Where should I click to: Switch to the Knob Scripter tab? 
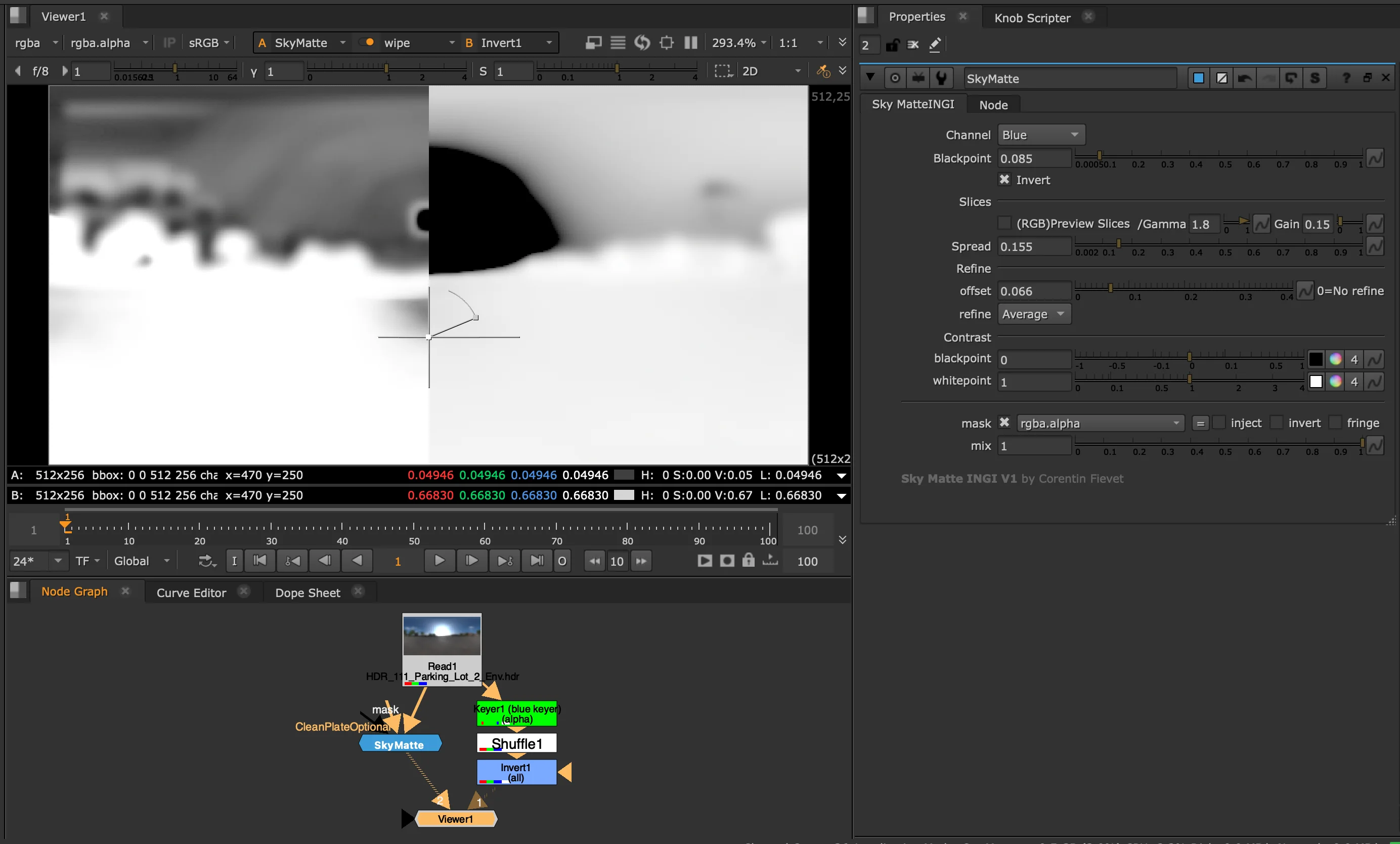tap(1032, 18)
